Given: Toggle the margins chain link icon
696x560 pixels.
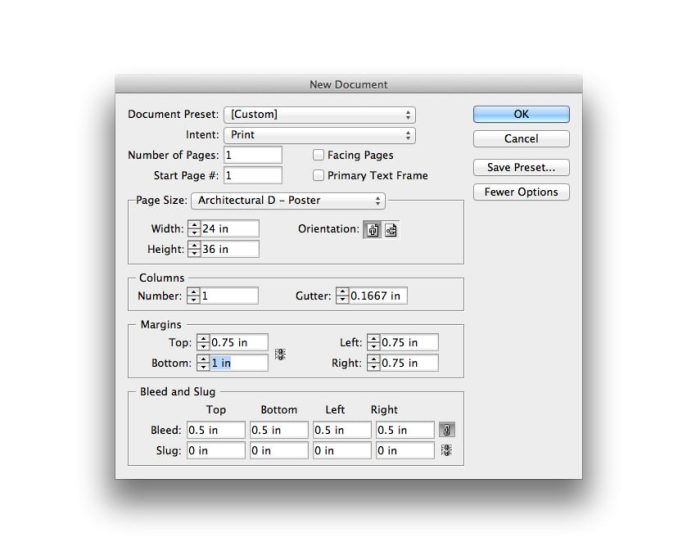Looking at the screenshot, I should coord(280,354).
